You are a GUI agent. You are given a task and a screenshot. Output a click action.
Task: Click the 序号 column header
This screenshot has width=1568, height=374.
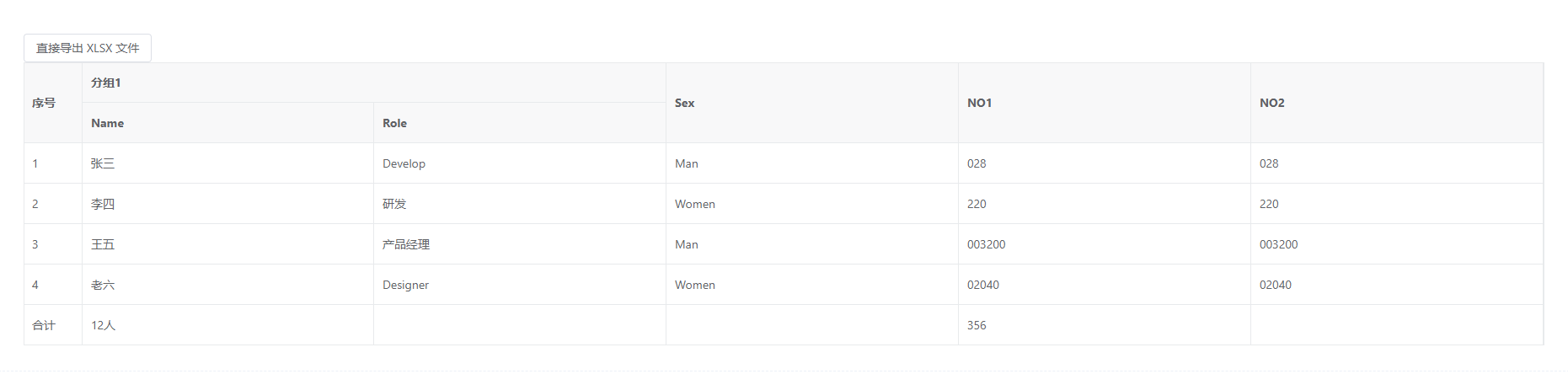(44, 103)
